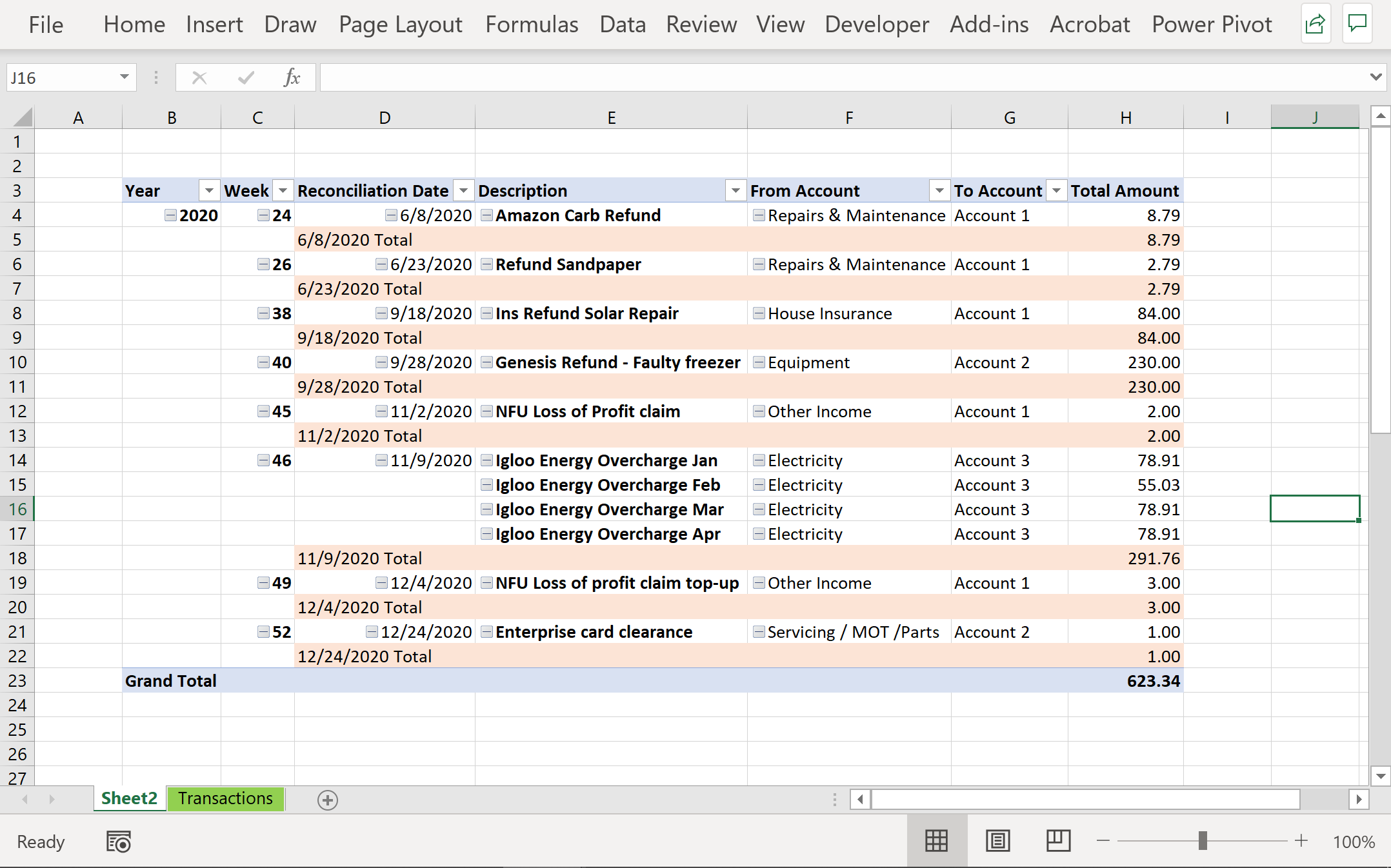This screenshot has width=1391, height=868.
Task: Go to the previous sheet using the tab arrow
Action: [25, 800]
